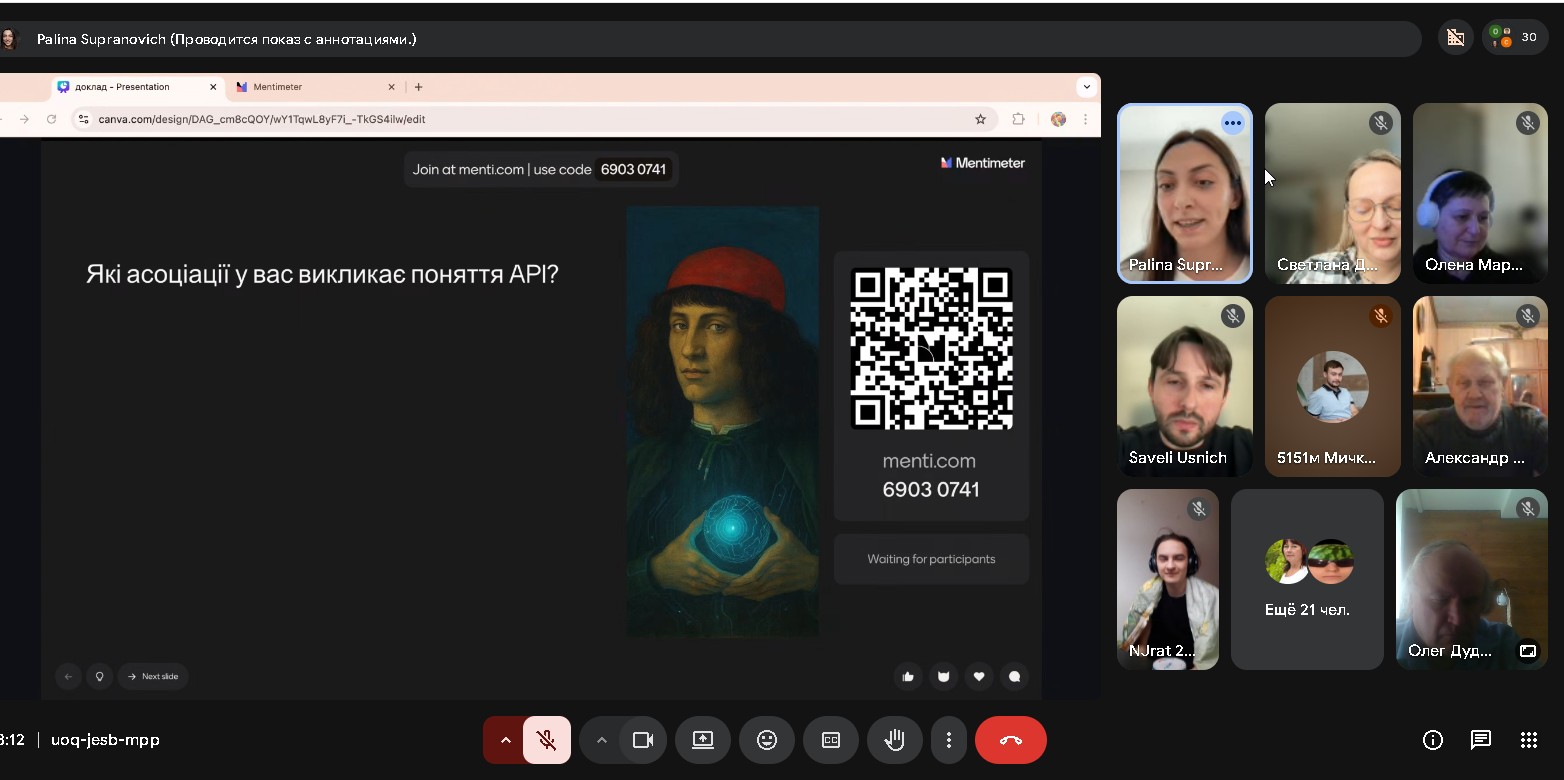Click the Ещё 21 чел. participants tile

tap(1307, 579)
